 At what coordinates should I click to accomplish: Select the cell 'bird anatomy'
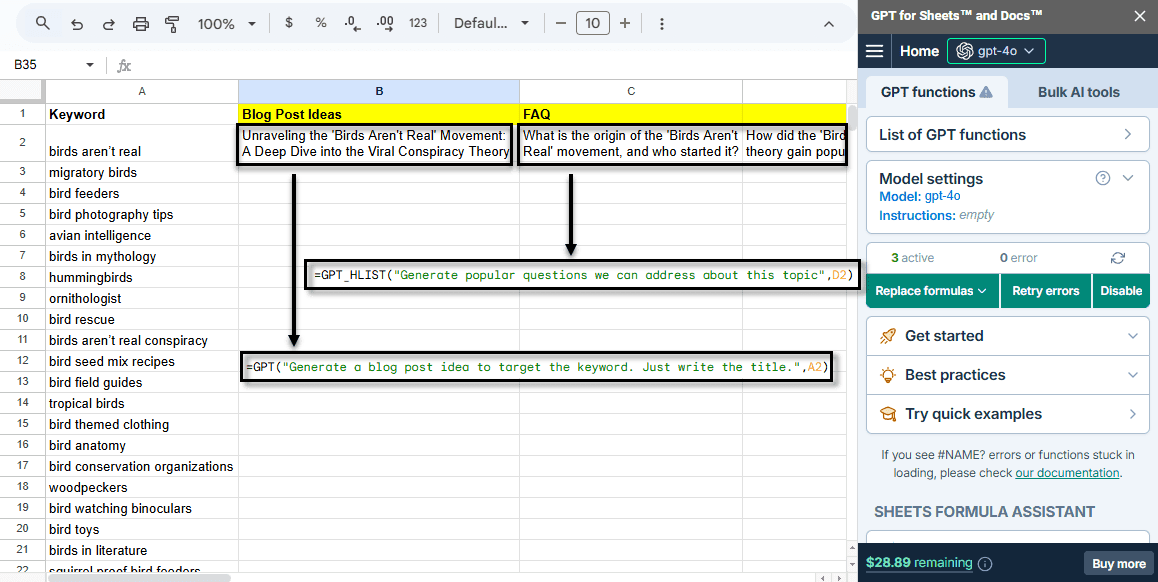tap(142, 445)
